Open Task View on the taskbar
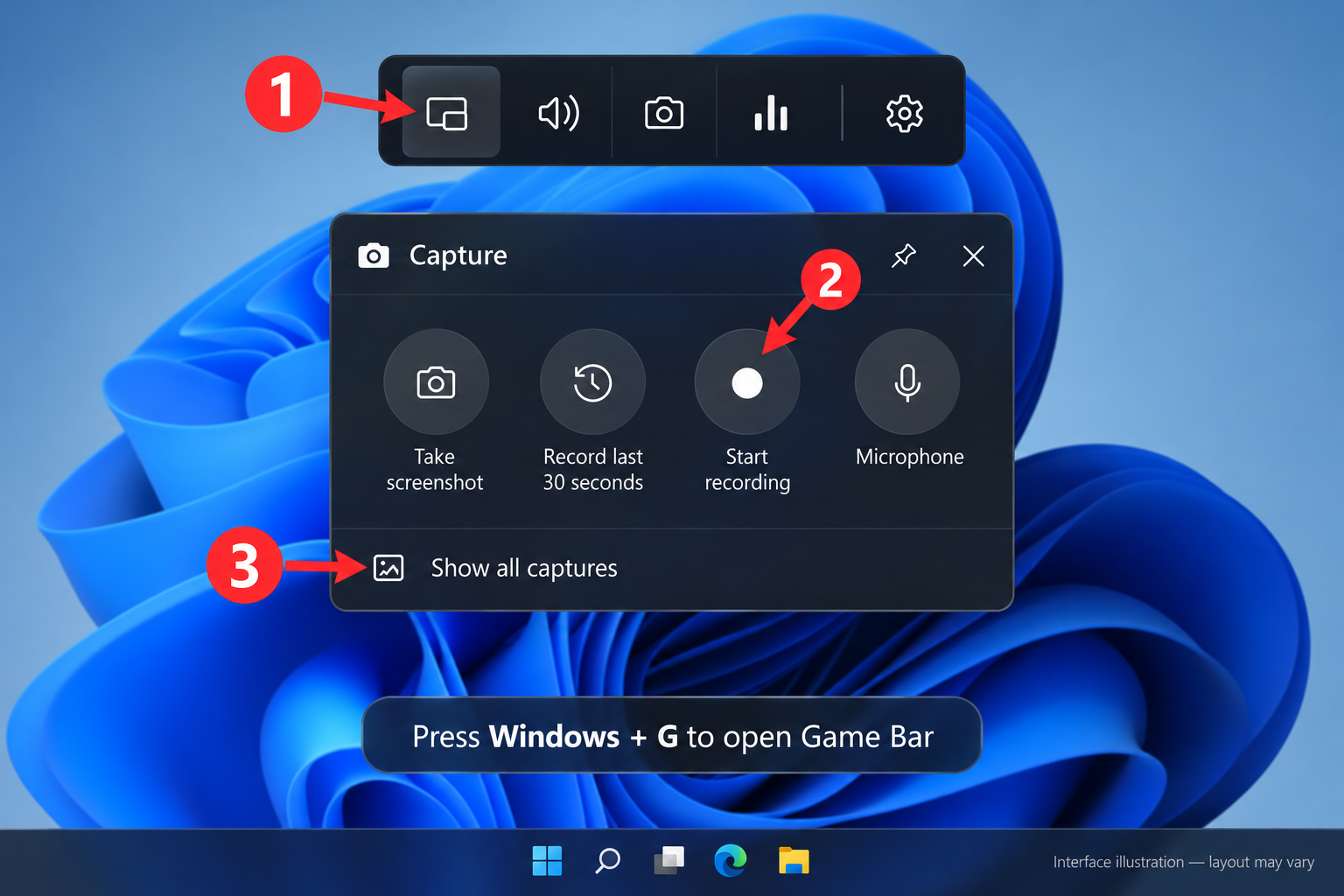Viewport: 1344px width, 896px height. coord(669,861)
